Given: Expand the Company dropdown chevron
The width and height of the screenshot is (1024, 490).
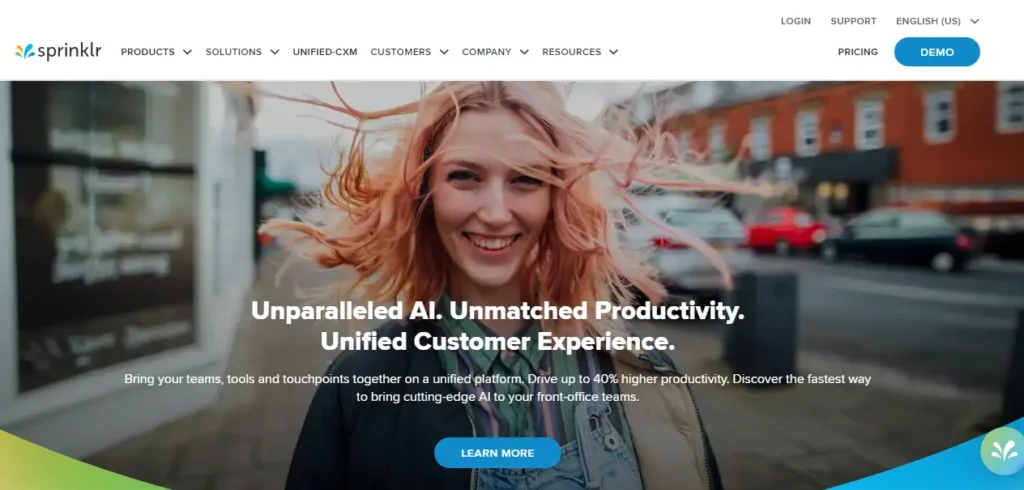Looking at the screenshot, I should tap(524, 52).
